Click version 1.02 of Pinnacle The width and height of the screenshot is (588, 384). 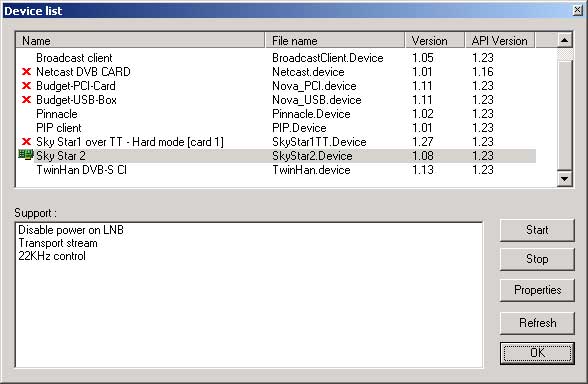pyautogui.click(x=423, y=114)
